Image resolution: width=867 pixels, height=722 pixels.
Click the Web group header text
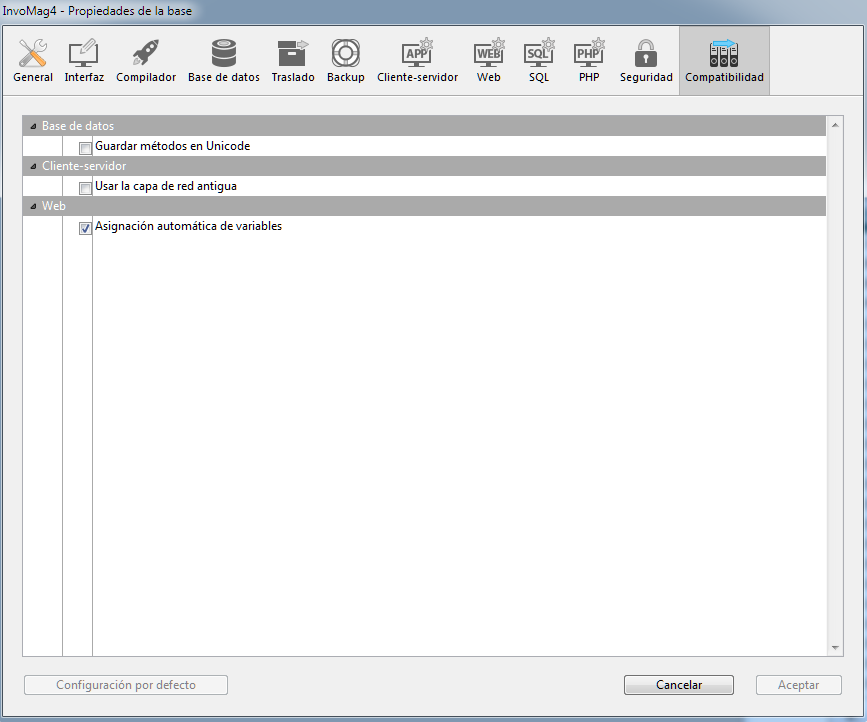tap(54, 206)
